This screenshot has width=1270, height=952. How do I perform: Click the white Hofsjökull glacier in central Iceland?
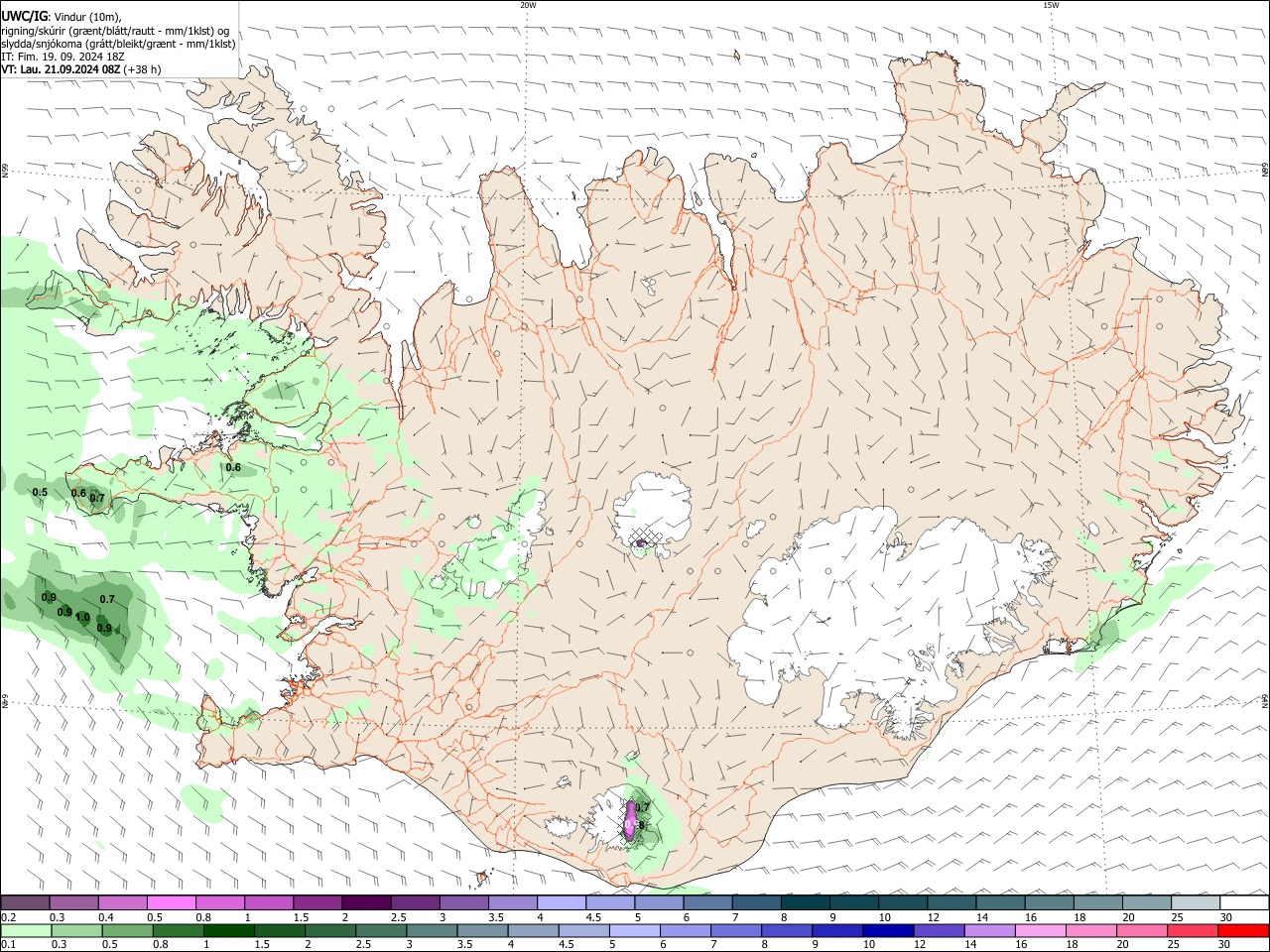tap(652, 513)
